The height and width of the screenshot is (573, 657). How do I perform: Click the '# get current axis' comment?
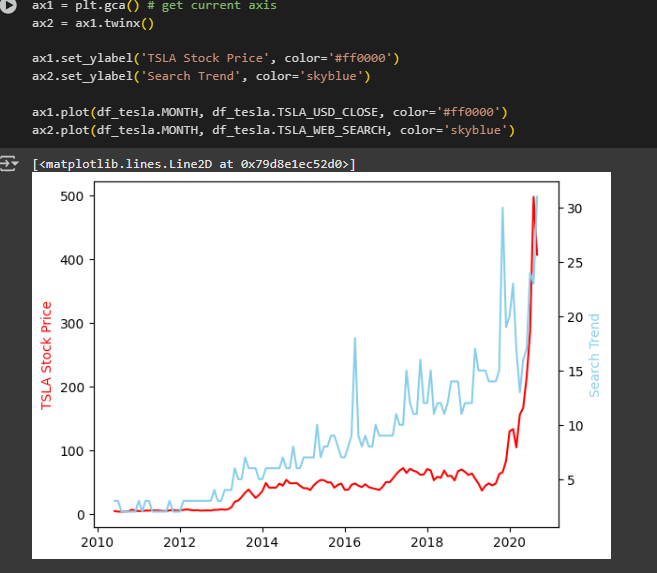(212, 5)
